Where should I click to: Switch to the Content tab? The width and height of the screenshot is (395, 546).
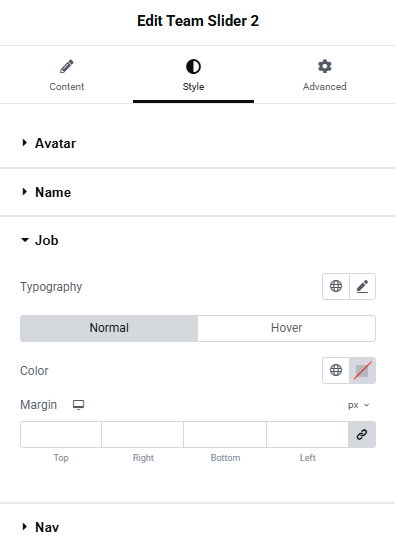[67, 75]
